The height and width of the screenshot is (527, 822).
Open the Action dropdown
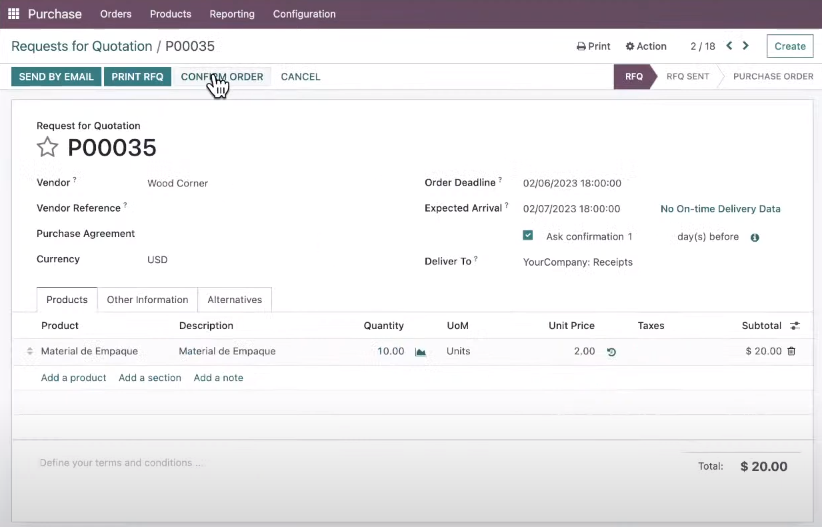pos(646,46)
